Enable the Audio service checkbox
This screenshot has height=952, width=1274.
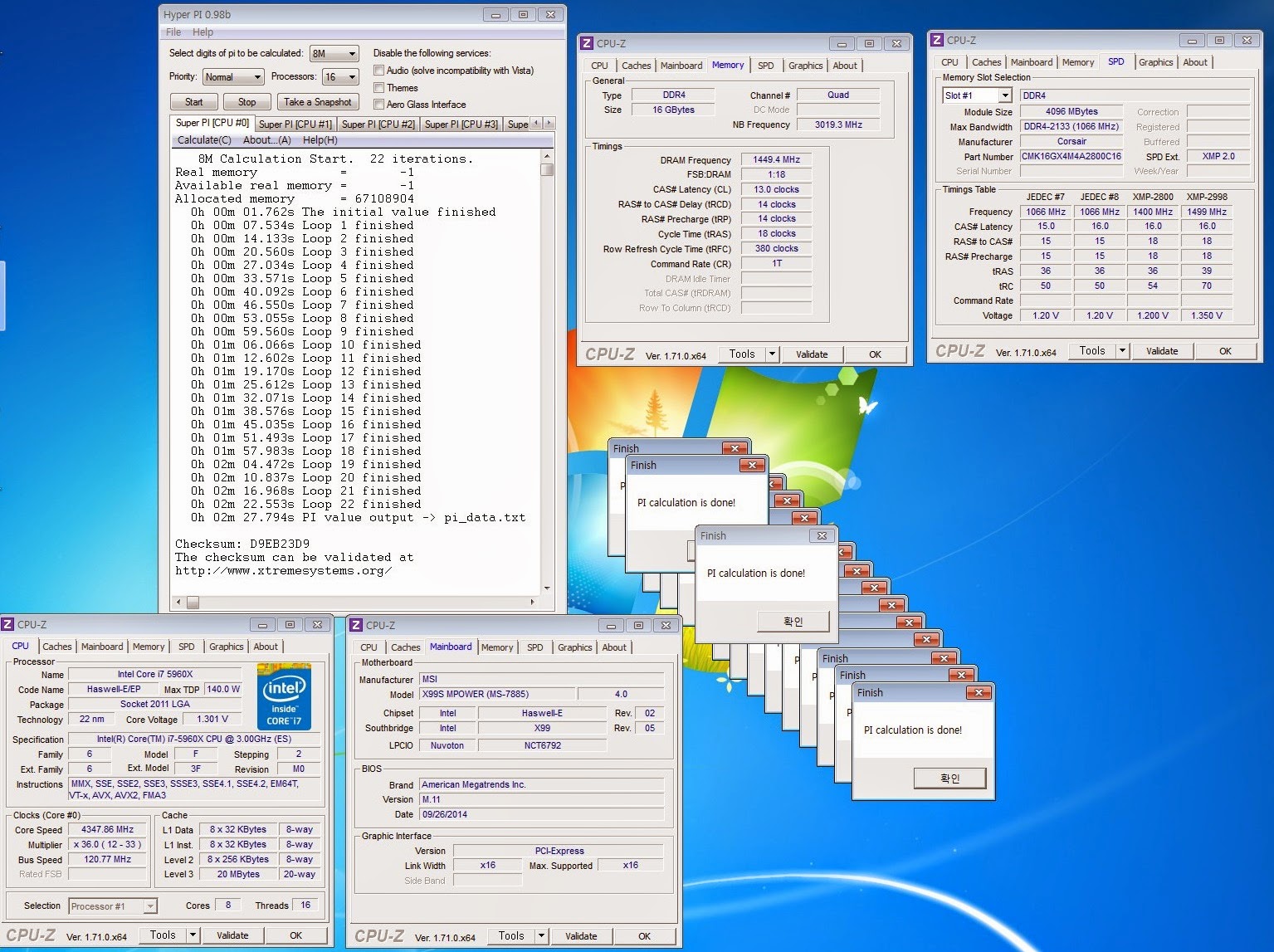[379, 71]
